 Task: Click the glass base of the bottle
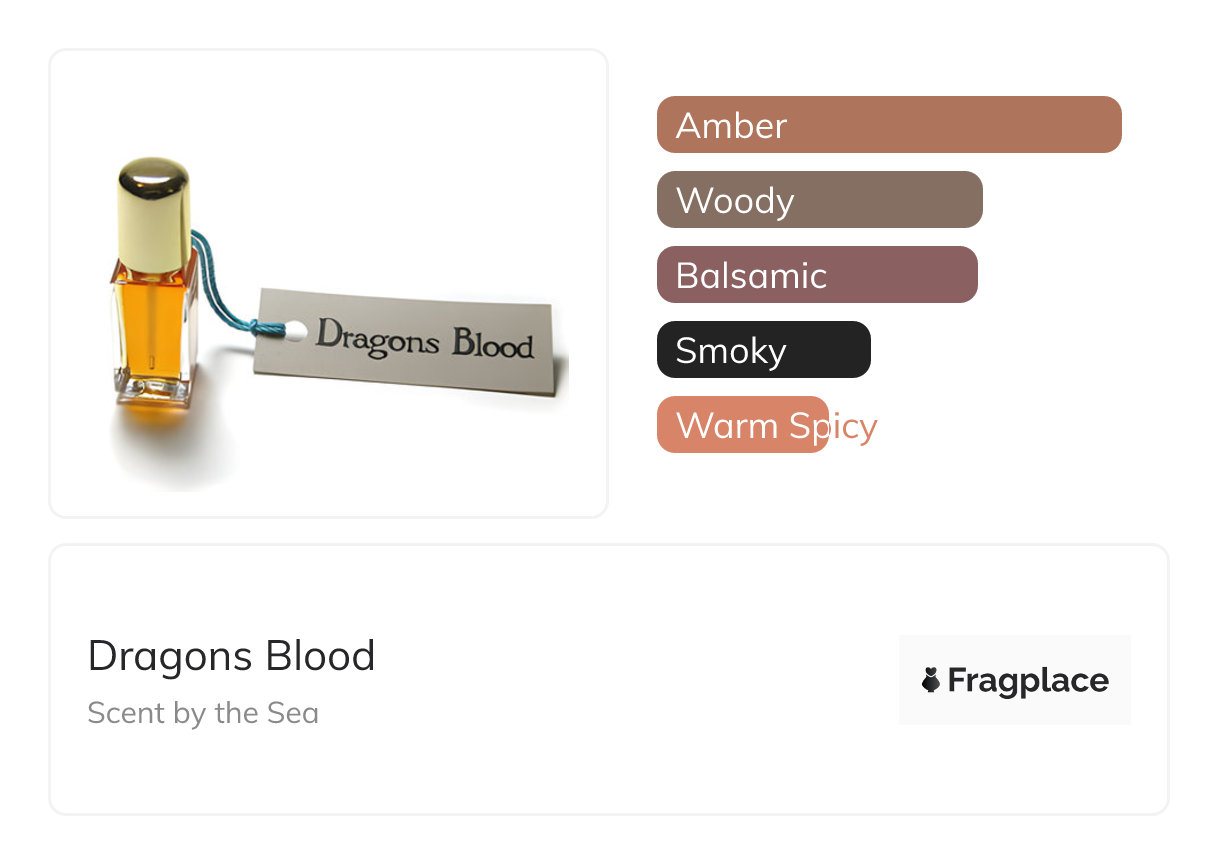click(154, 392)
